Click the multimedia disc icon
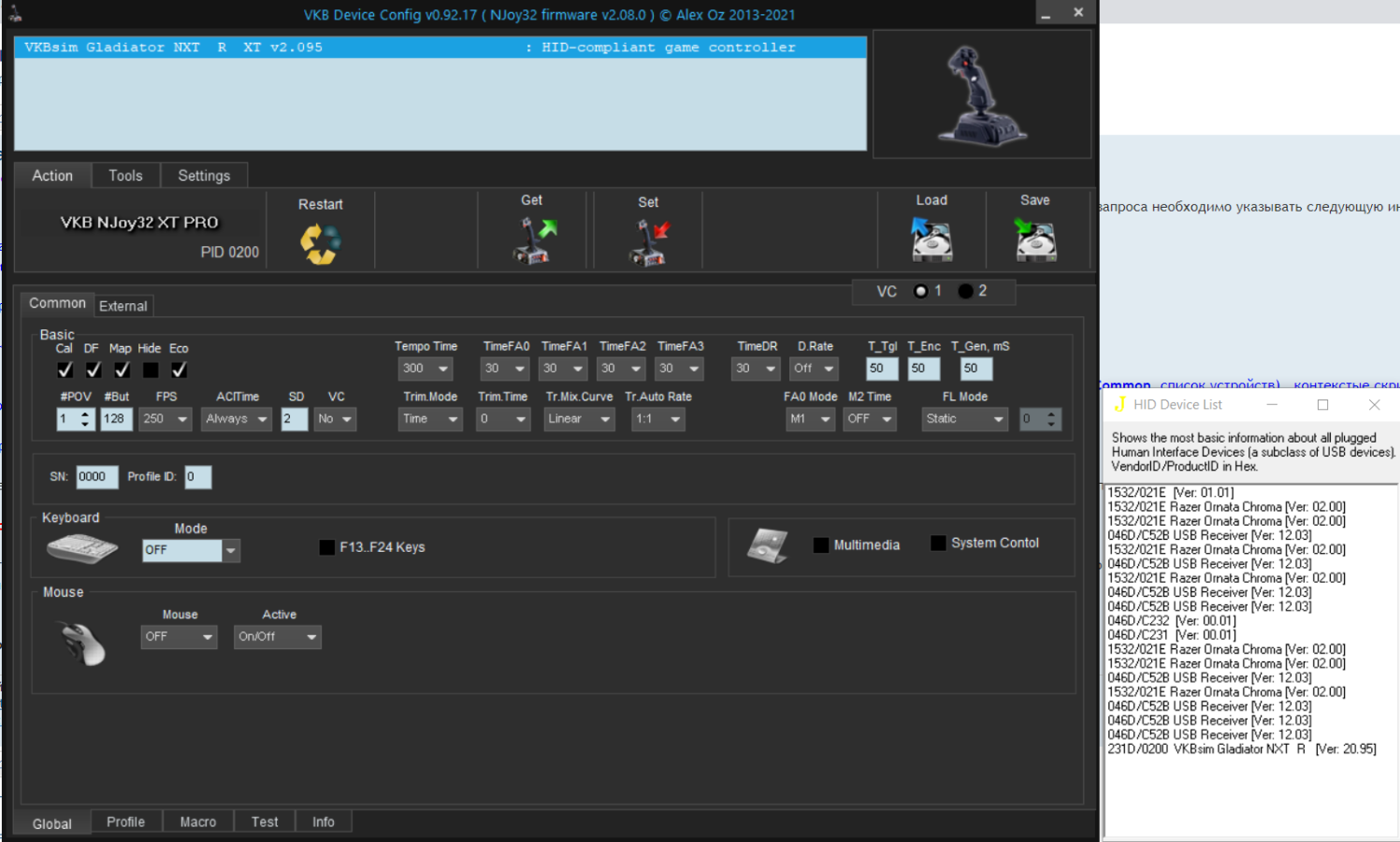Image resolution: width=1400 pixels, height=842 pixels. click(768, 545)
